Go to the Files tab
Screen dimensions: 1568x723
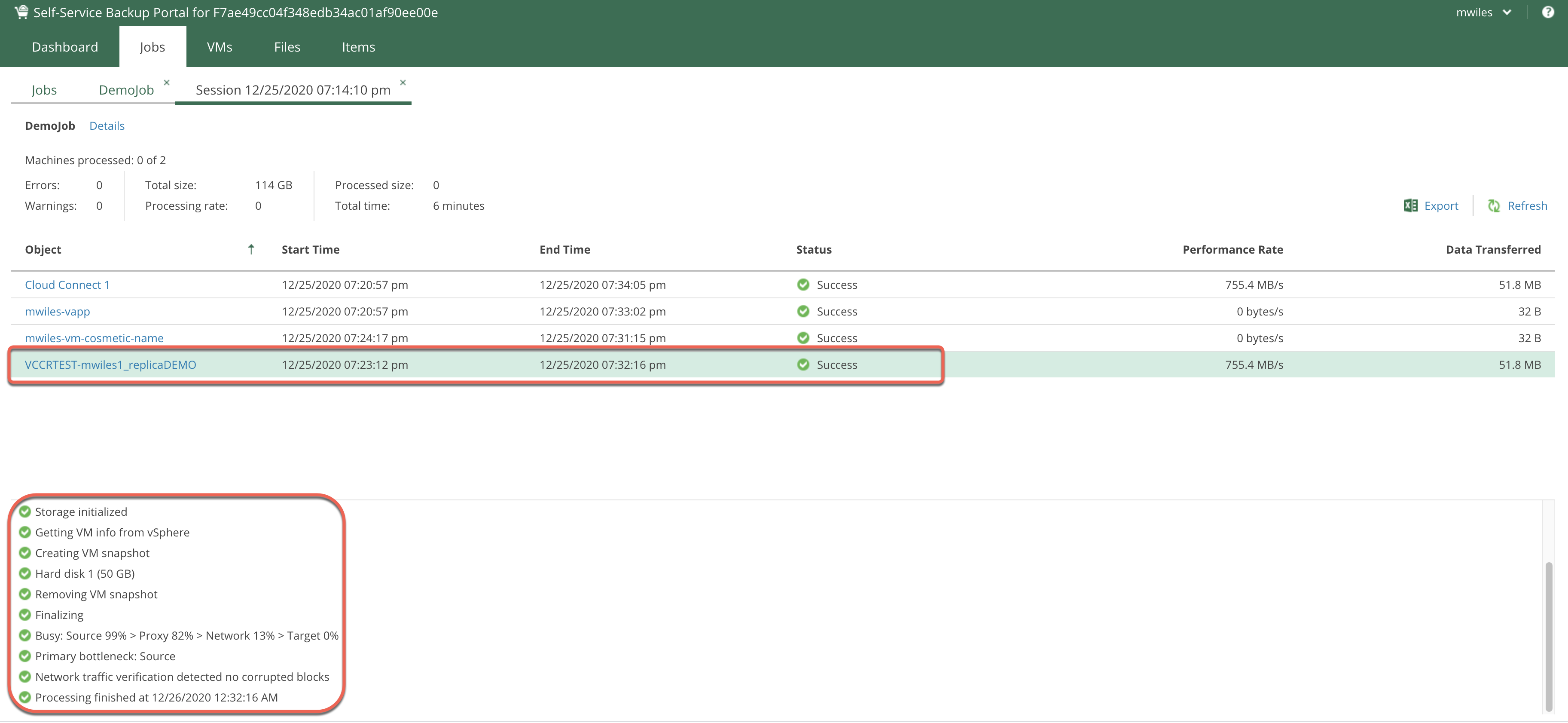287,47
